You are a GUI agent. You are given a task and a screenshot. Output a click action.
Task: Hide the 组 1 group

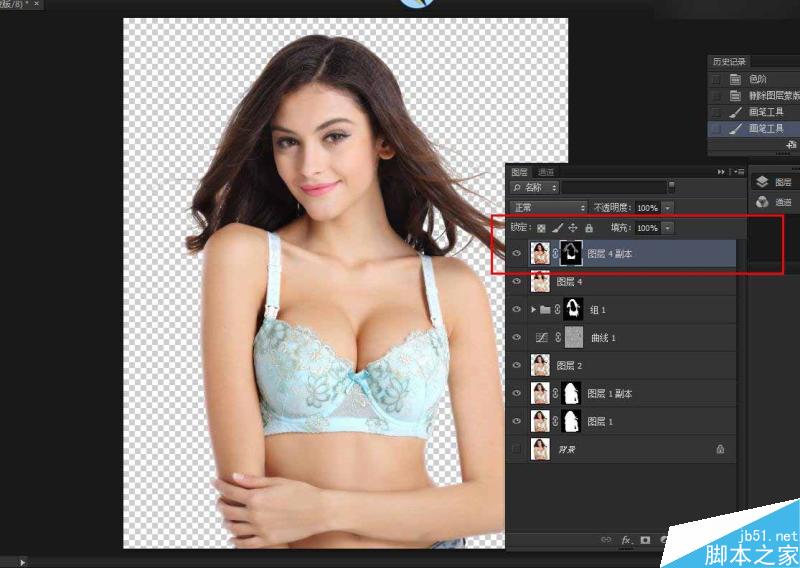pos(517,310)
